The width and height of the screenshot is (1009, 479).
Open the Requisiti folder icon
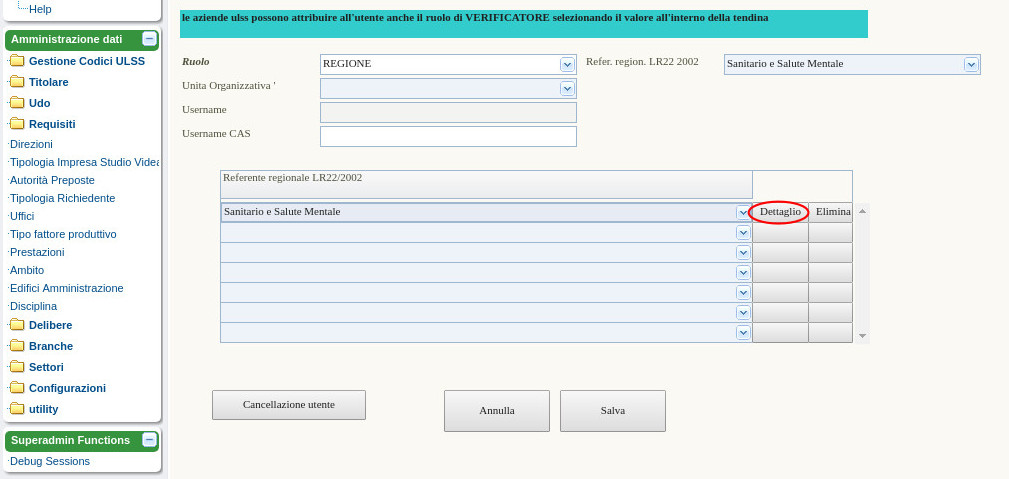pos(17,124)
